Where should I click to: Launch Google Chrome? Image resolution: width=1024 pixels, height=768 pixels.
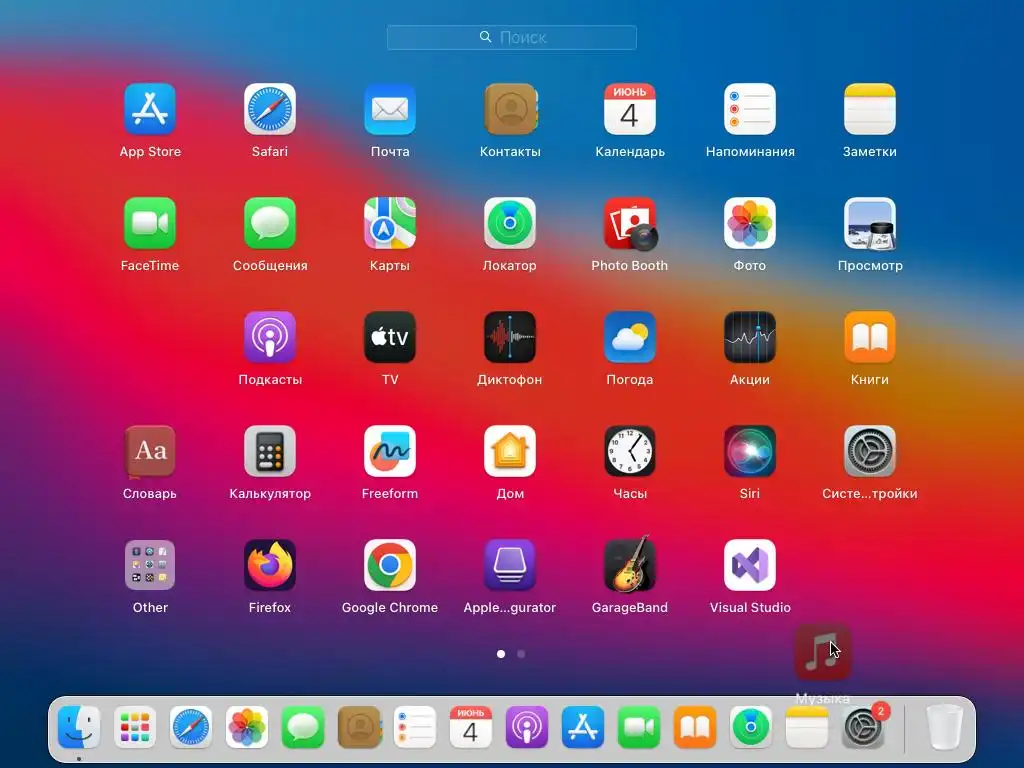(x=390, y=565)
